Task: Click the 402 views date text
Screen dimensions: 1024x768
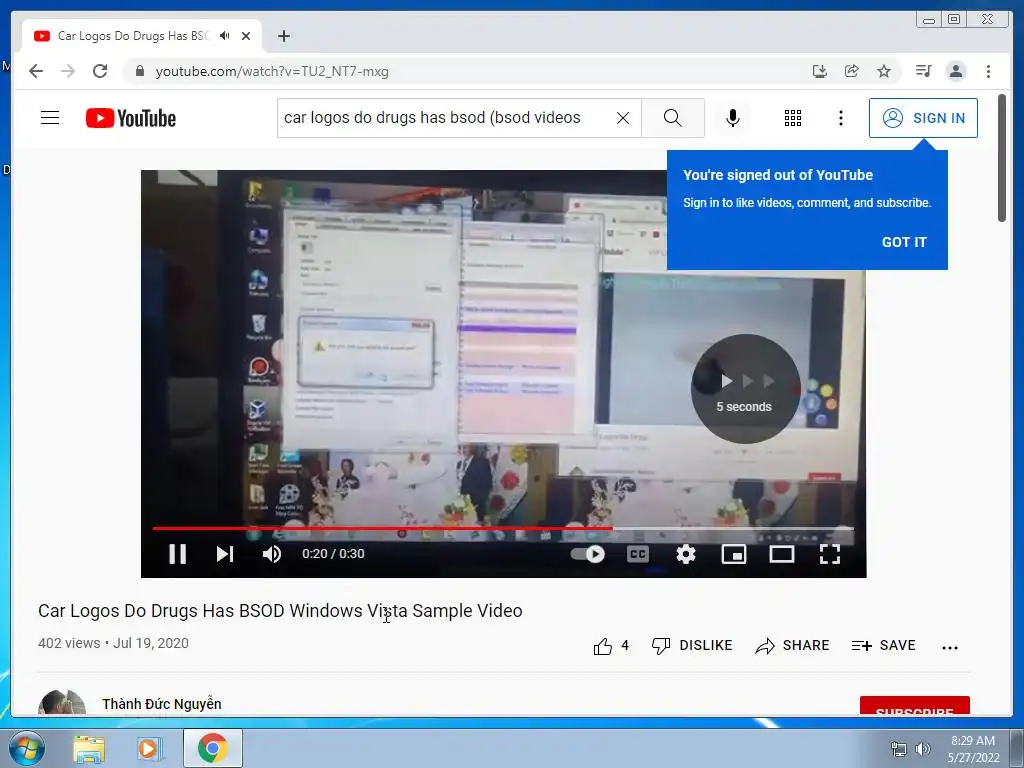Action: pyautogui.click(x=113, y=643)
